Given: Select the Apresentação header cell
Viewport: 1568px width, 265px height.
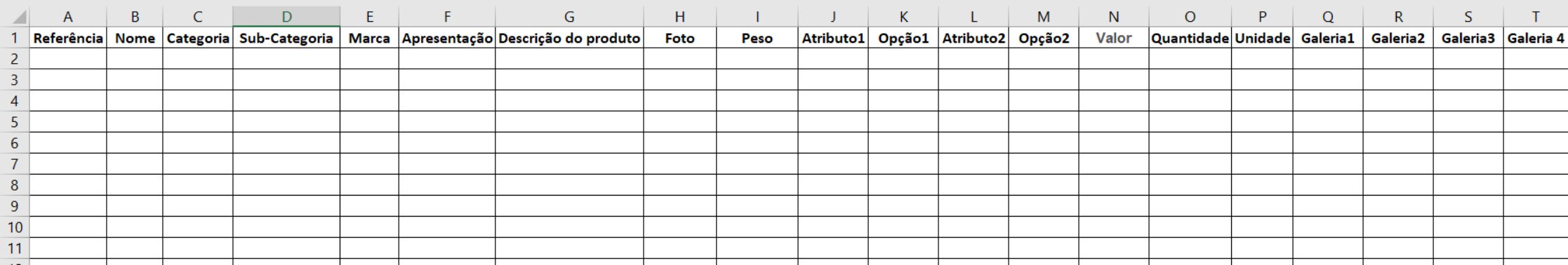Looking at the screenshot, I should coord(447,39).
